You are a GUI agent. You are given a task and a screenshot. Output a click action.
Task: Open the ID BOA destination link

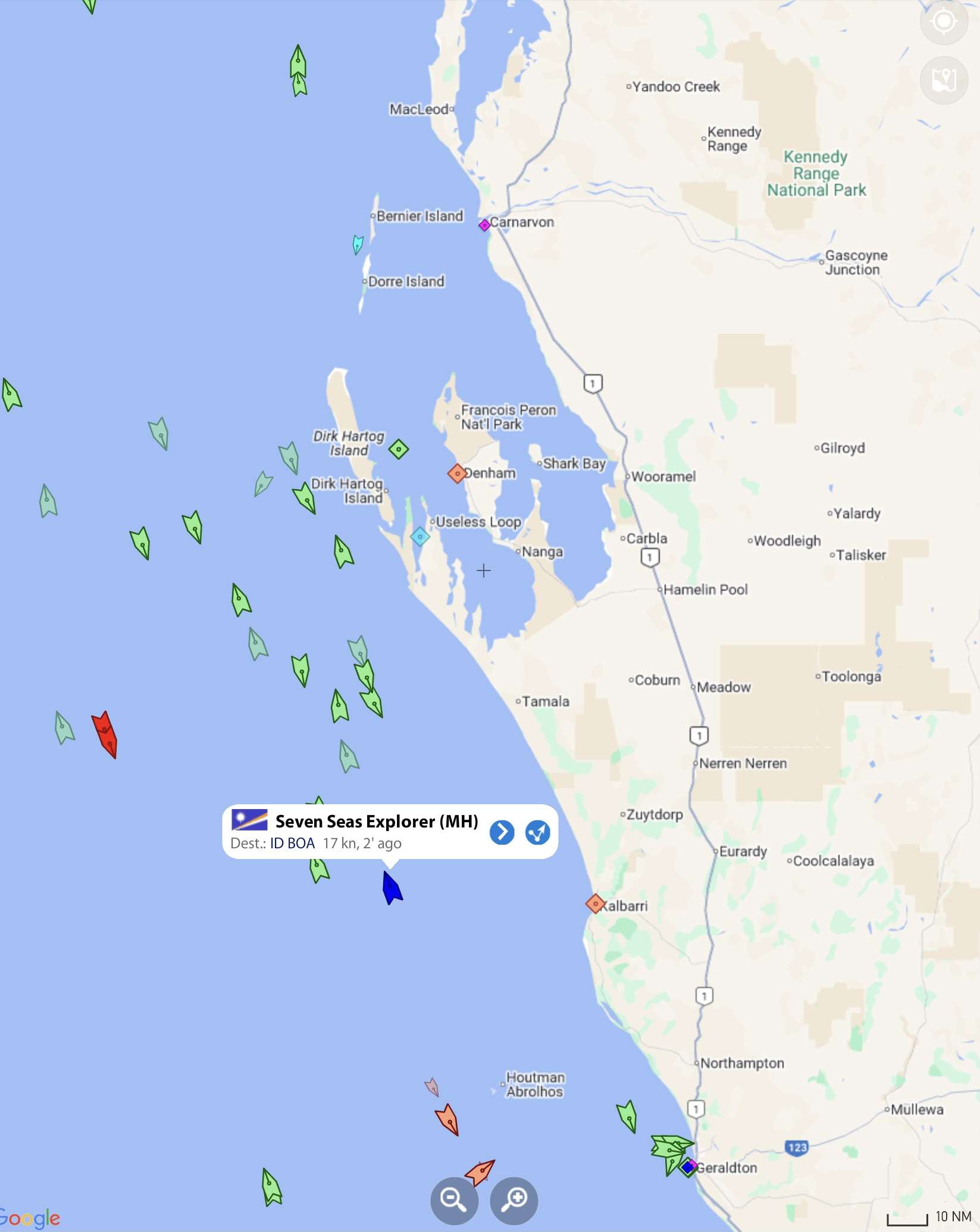coord(292,843)
